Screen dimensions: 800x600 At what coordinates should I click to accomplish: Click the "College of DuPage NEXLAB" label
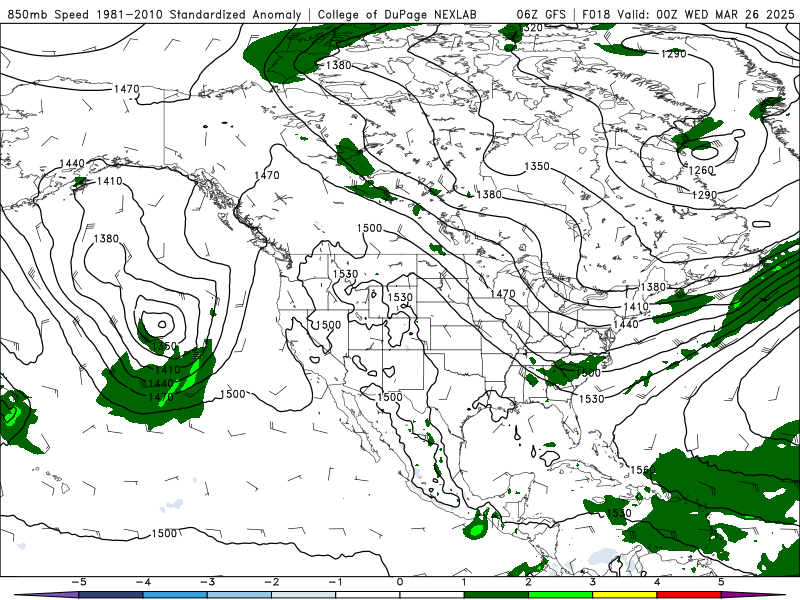[x=397, y=14]
